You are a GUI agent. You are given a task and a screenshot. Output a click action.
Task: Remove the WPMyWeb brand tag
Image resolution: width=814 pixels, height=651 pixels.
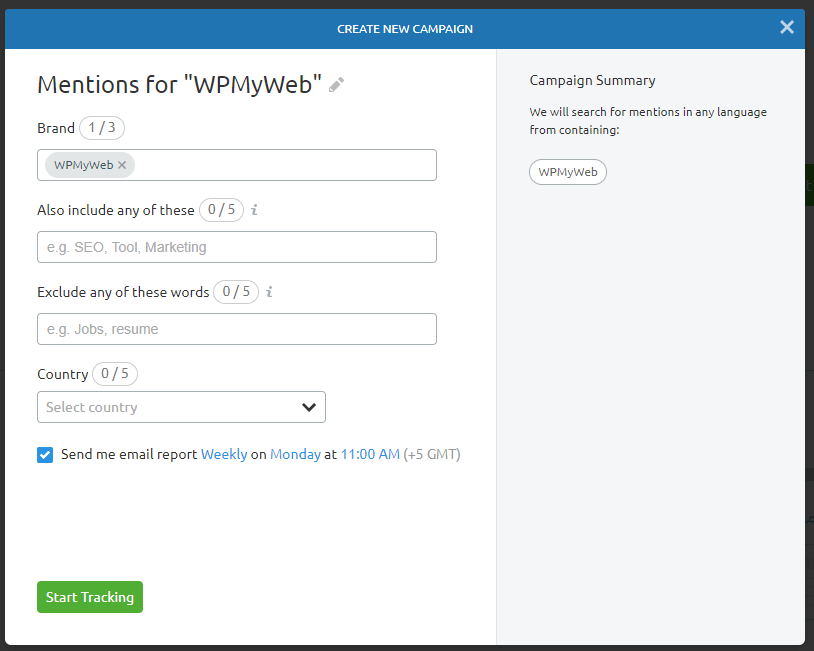pos(122,165)
